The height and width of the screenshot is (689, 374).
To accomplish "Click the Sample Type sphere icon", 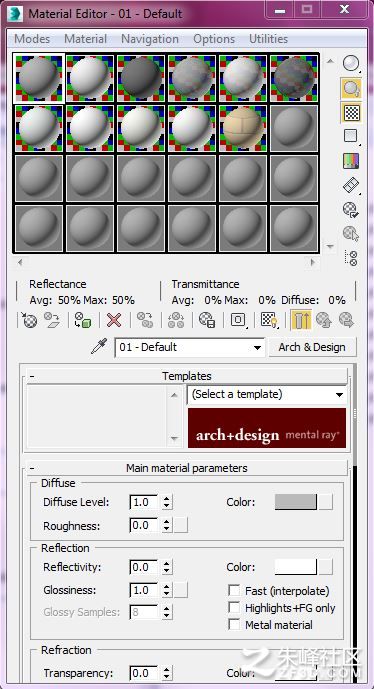I will tap(350, 64).
